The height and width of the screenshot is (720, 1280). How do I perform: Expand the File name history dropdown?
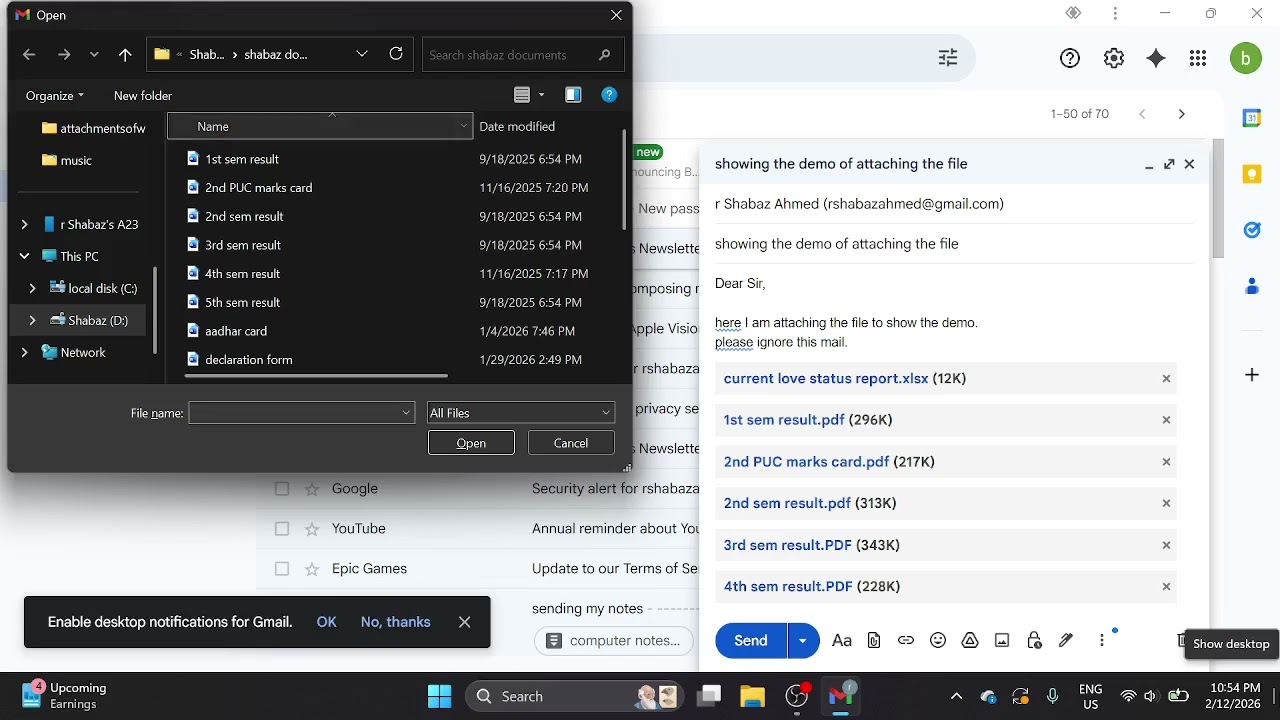406,413
